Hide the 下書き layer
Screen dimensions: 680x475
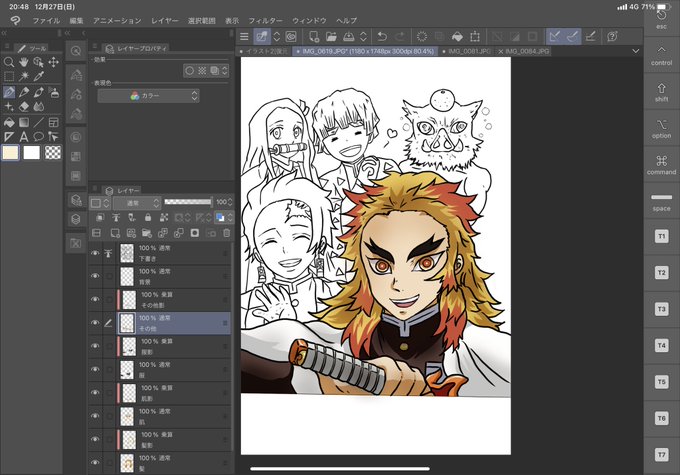(95, 253)
